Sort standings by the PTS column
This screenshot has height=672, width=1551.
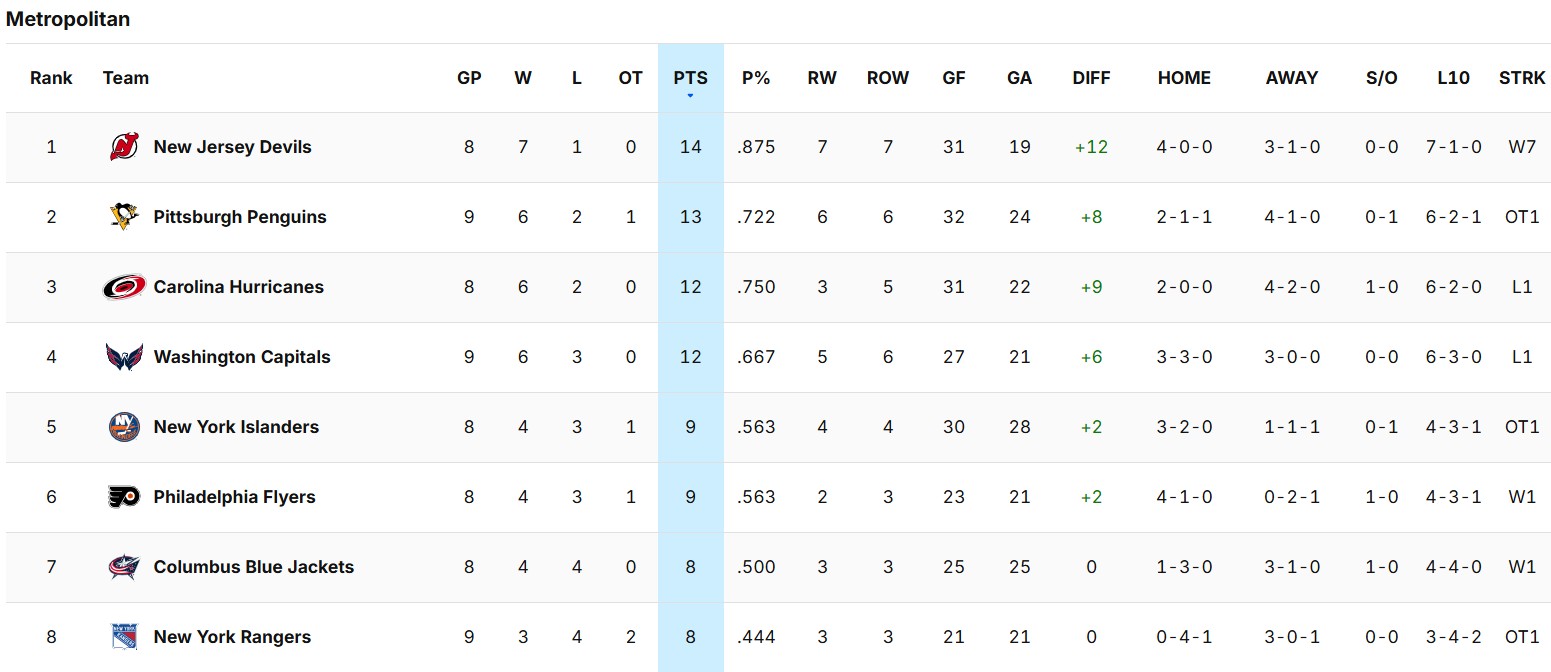pyautogui.click(x=690, y=78)
